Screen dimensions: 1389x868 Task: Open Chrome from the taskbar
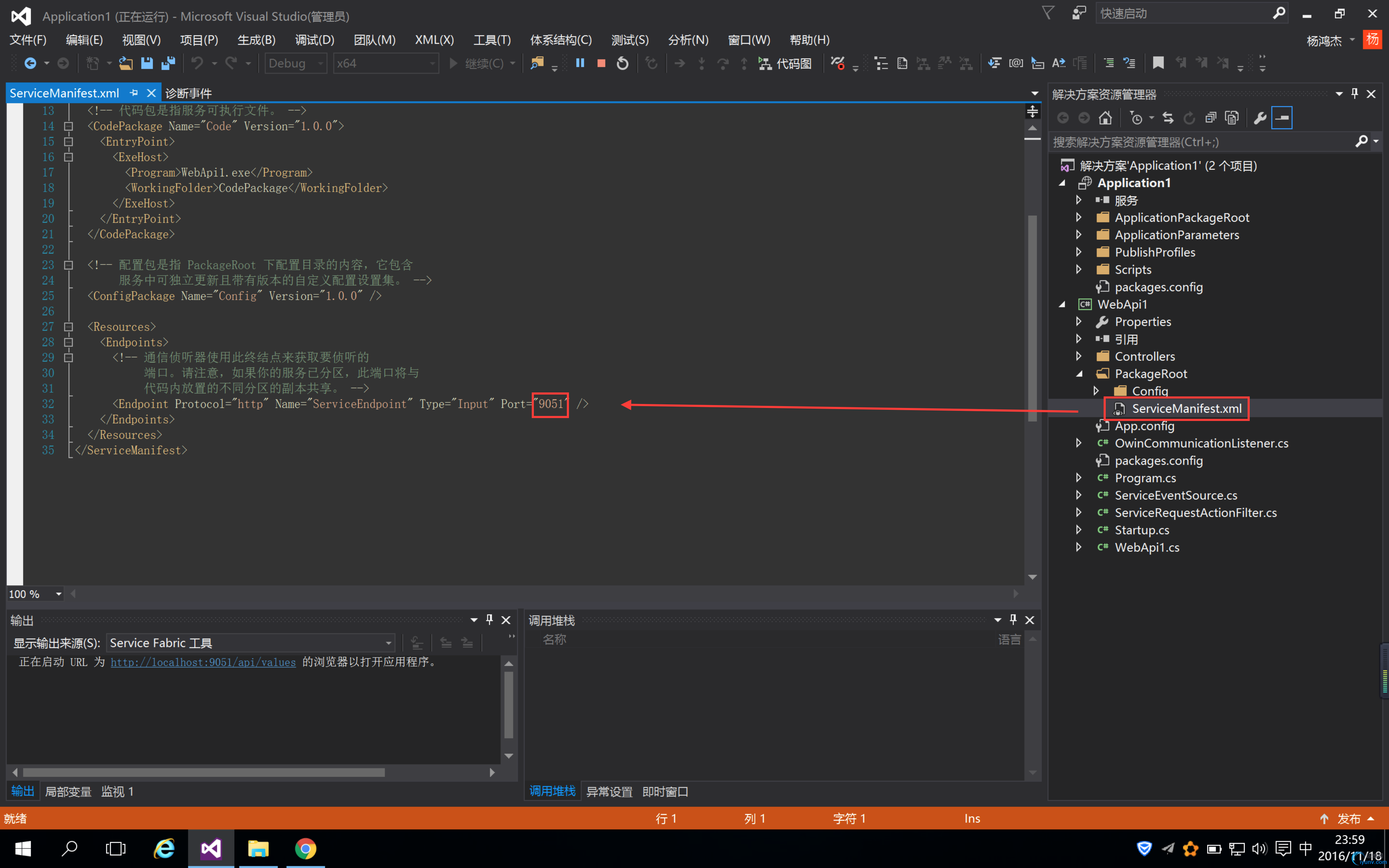click(305, 848)
